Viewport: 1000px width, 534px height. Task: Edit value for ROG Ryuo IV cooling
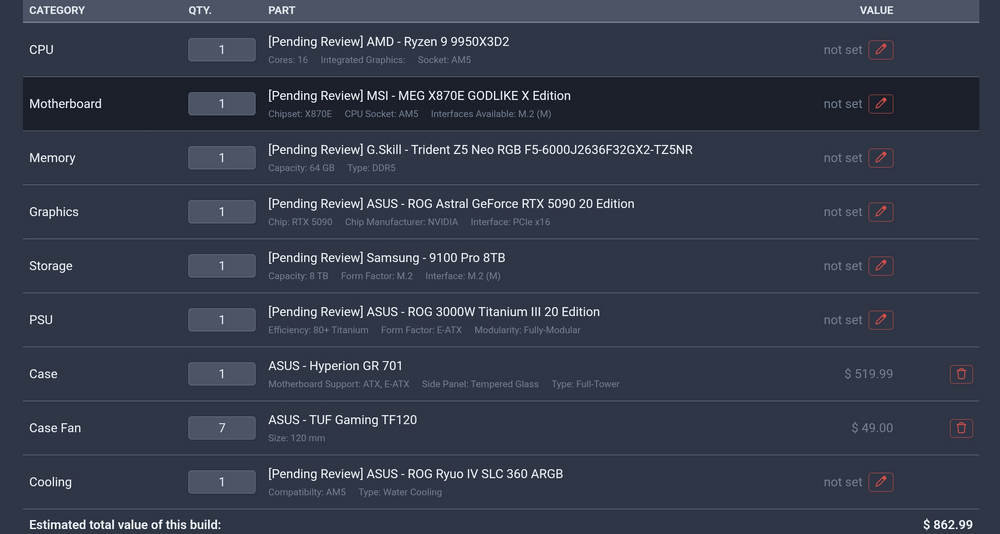point(881,482)
